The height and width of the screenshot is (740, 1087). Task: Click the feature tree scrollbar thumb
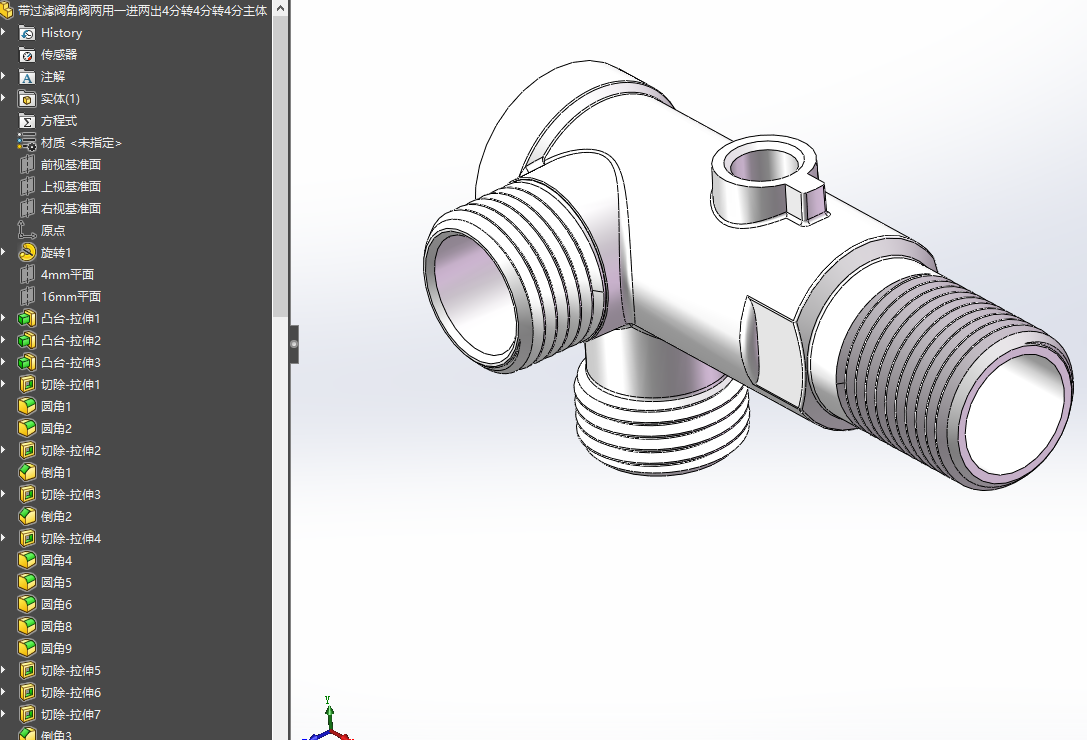(280, 166)
